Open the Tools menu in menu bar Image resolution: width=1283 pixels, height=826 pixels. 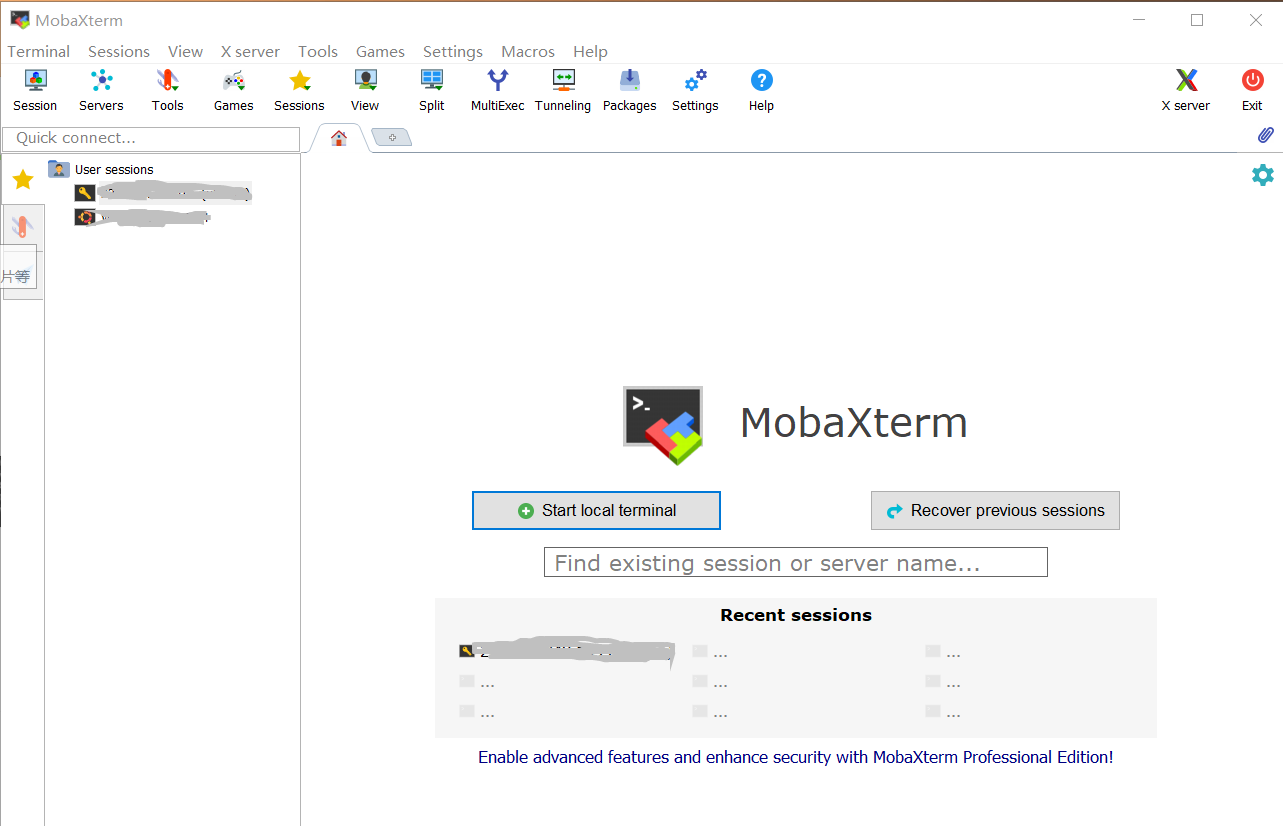click(318, 51)
